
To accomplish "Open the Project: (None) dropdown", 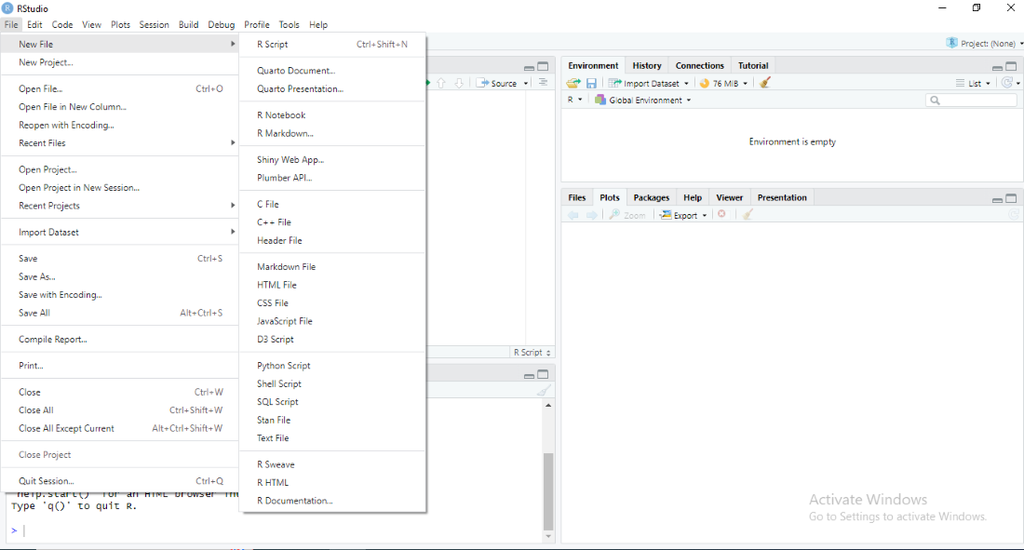I will click(x=984, y=43).
